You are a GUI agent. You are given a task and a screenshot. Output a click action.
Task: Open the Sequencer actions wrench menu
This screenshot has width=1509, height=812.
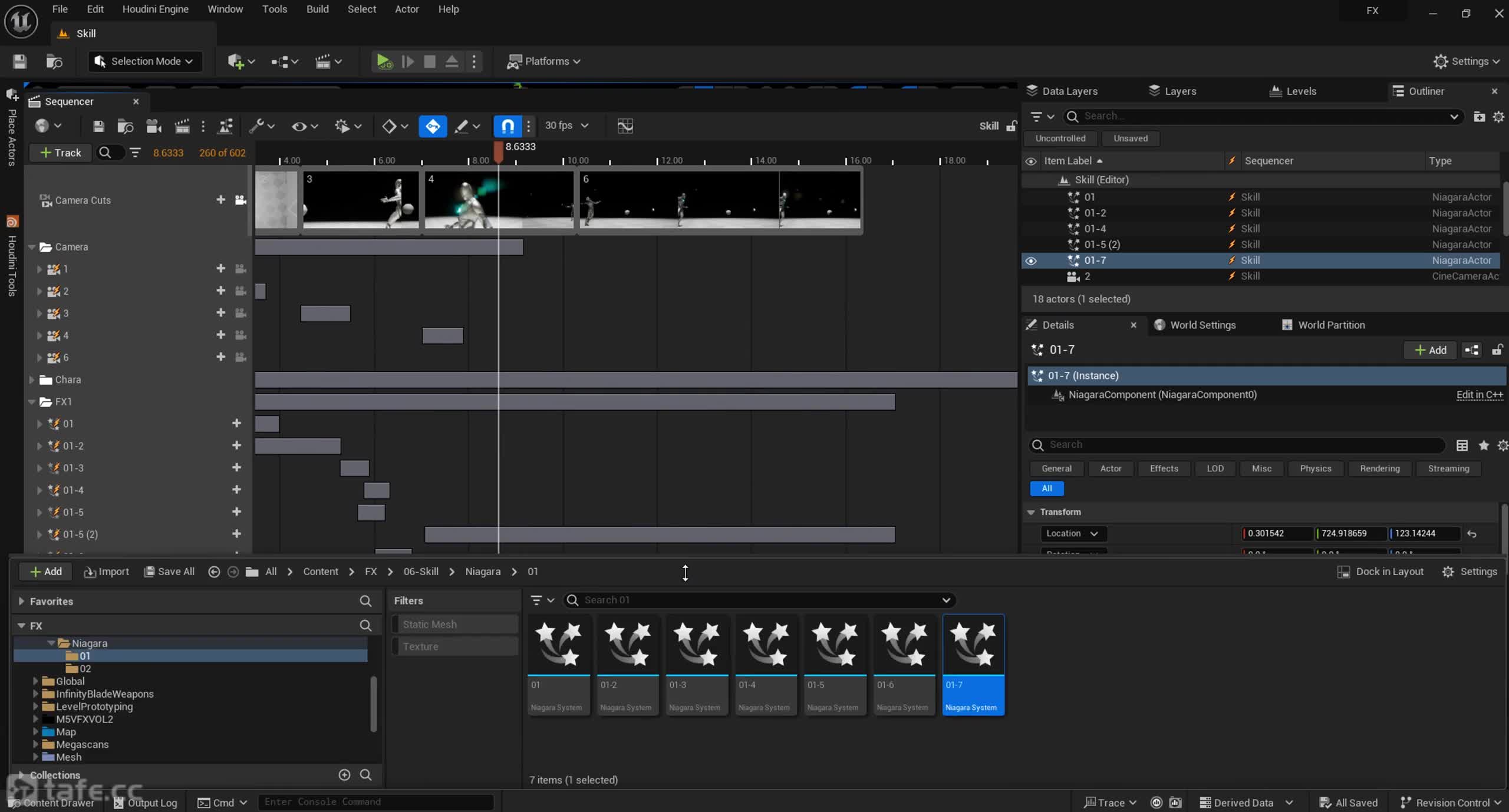262,126
